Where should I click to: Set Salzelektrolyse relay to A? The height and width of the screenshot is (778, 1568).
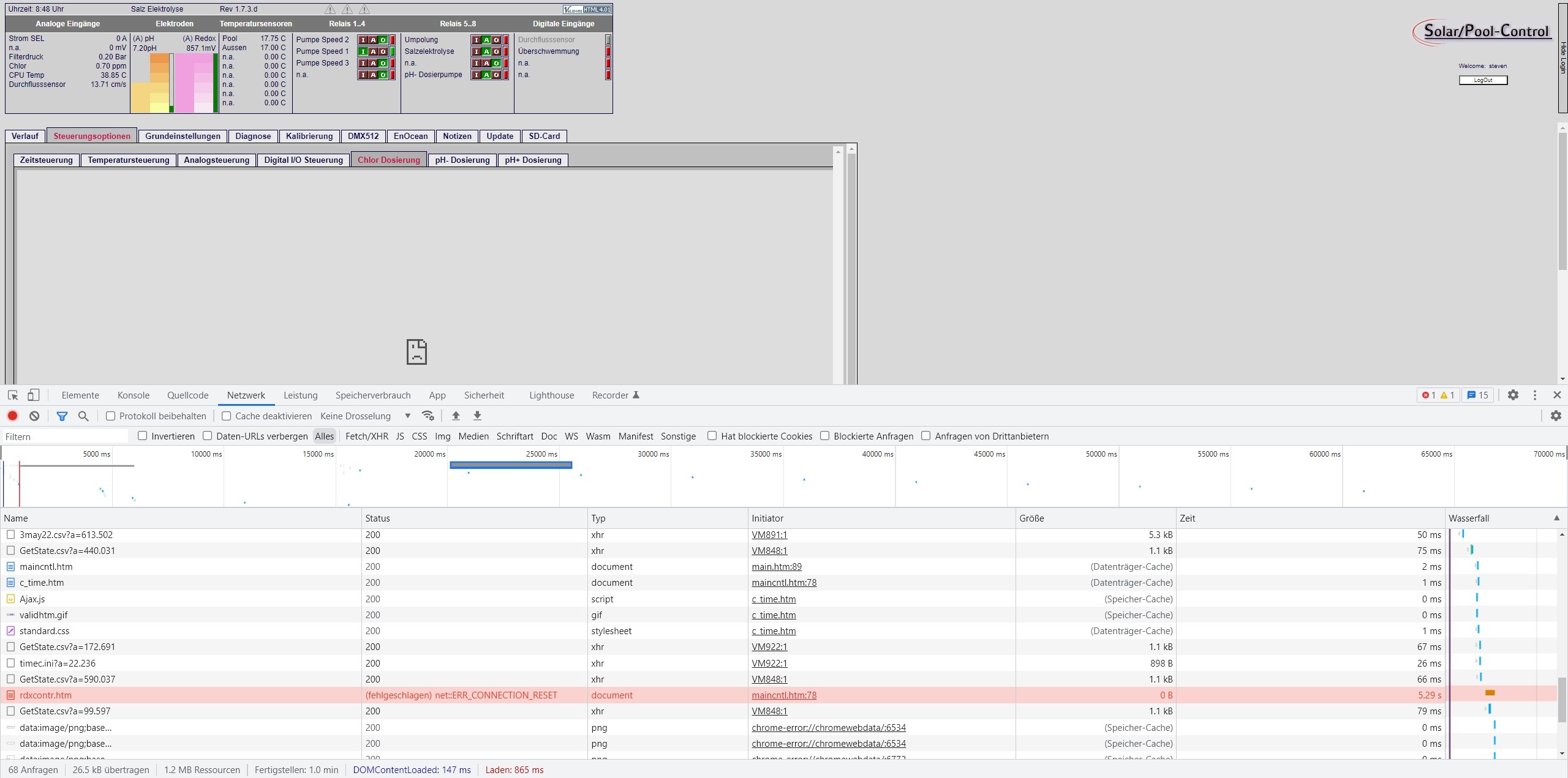click(x=486, y=51)
